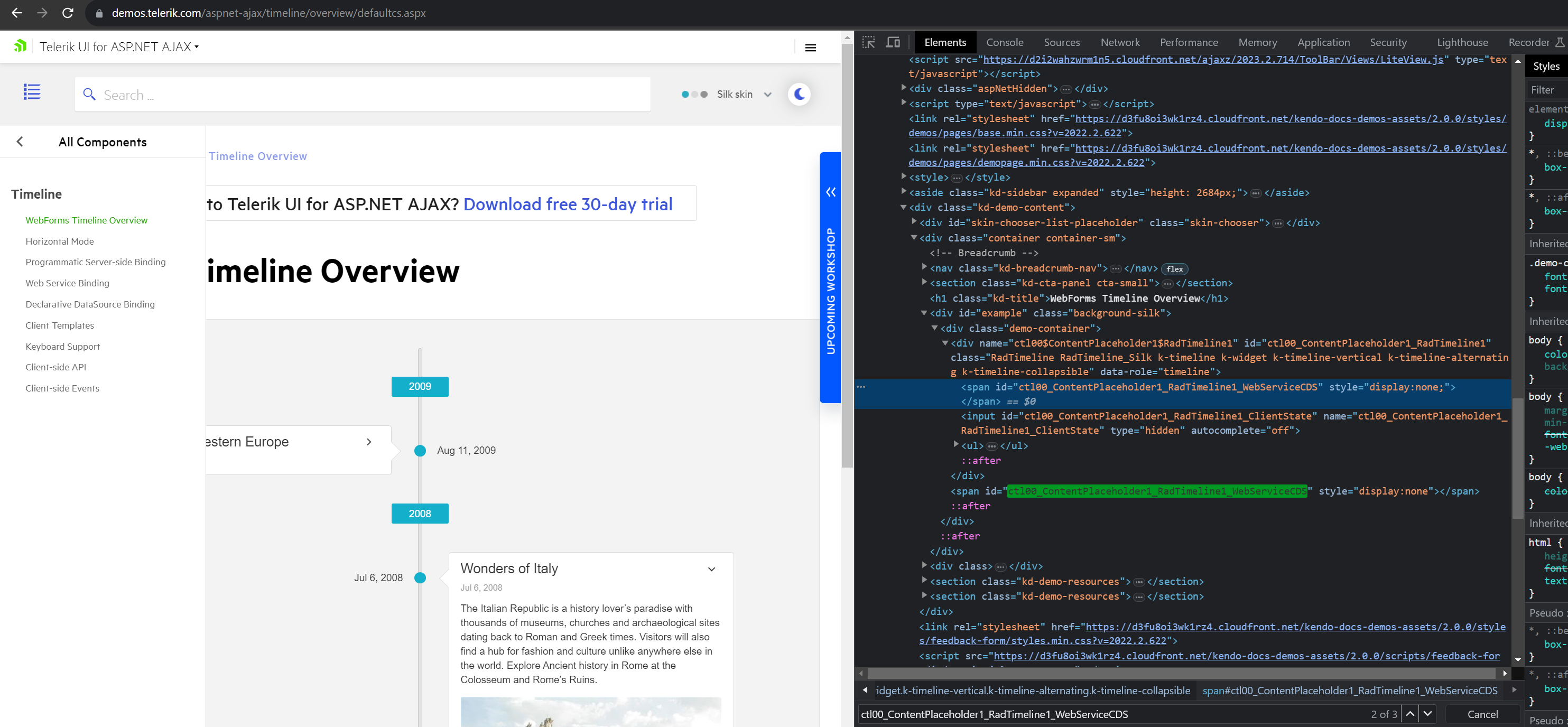The width and height of the screenshot is (1568, 727).
Task: Open the Client-side API demo link
Action: click(56, 367)
